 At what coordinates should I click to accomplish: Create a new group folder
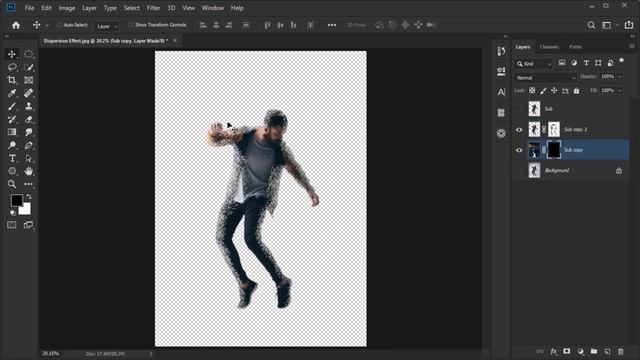click(594, 351)
